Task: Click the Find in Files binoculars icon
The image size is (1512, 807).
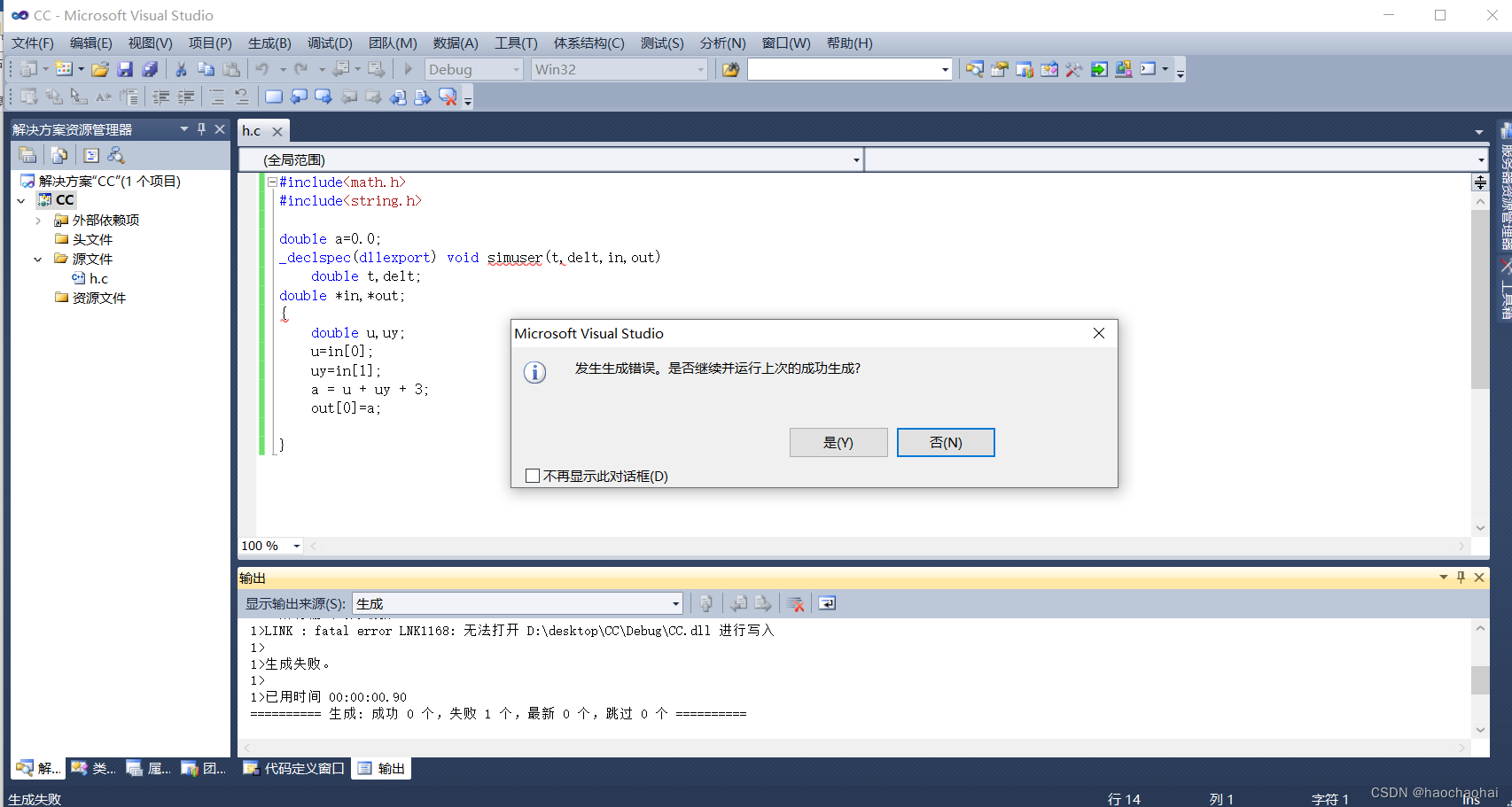Action: pyautogui.click(x=730, y=69)
